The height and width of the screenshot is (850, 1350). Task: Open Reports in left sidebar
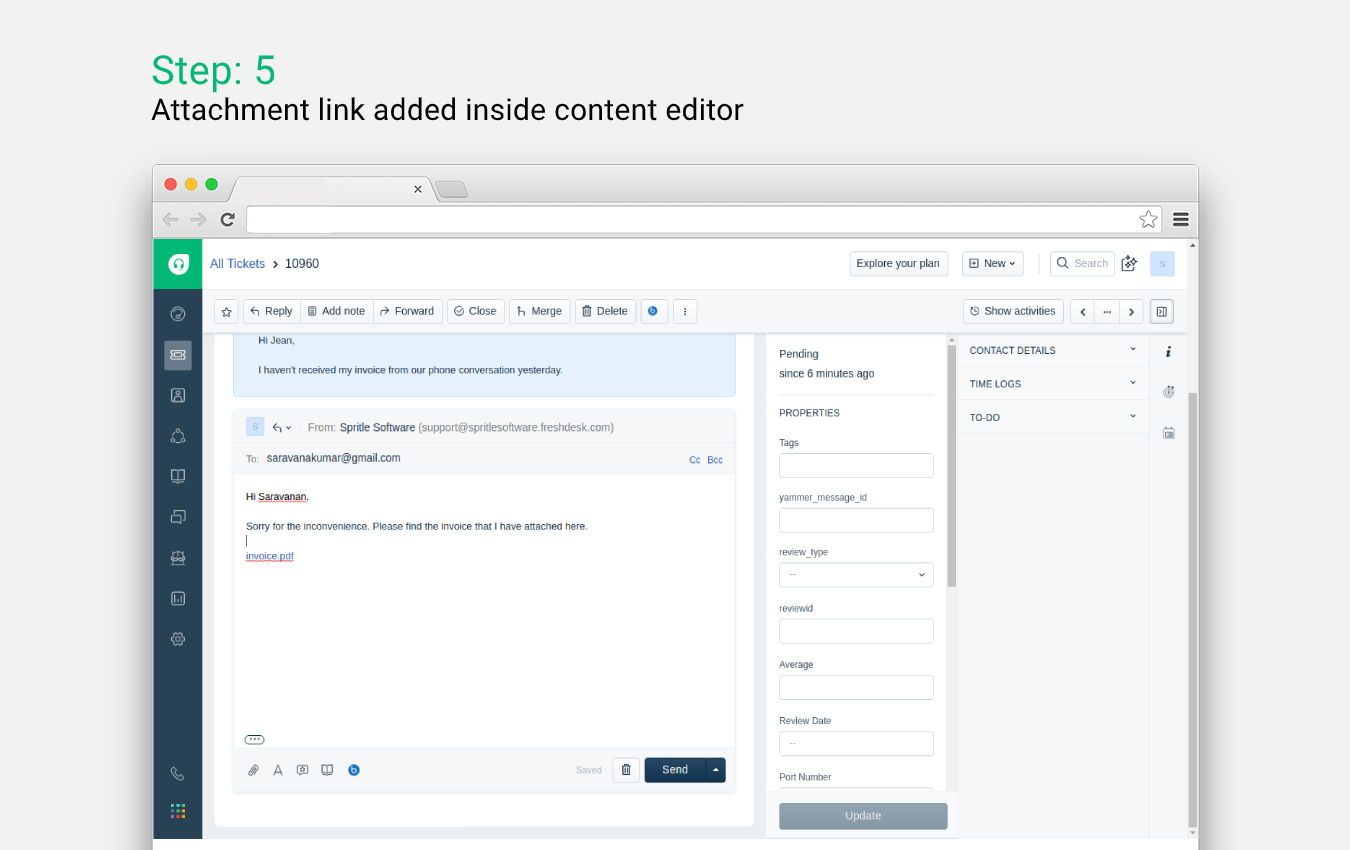tap(178, 599)
